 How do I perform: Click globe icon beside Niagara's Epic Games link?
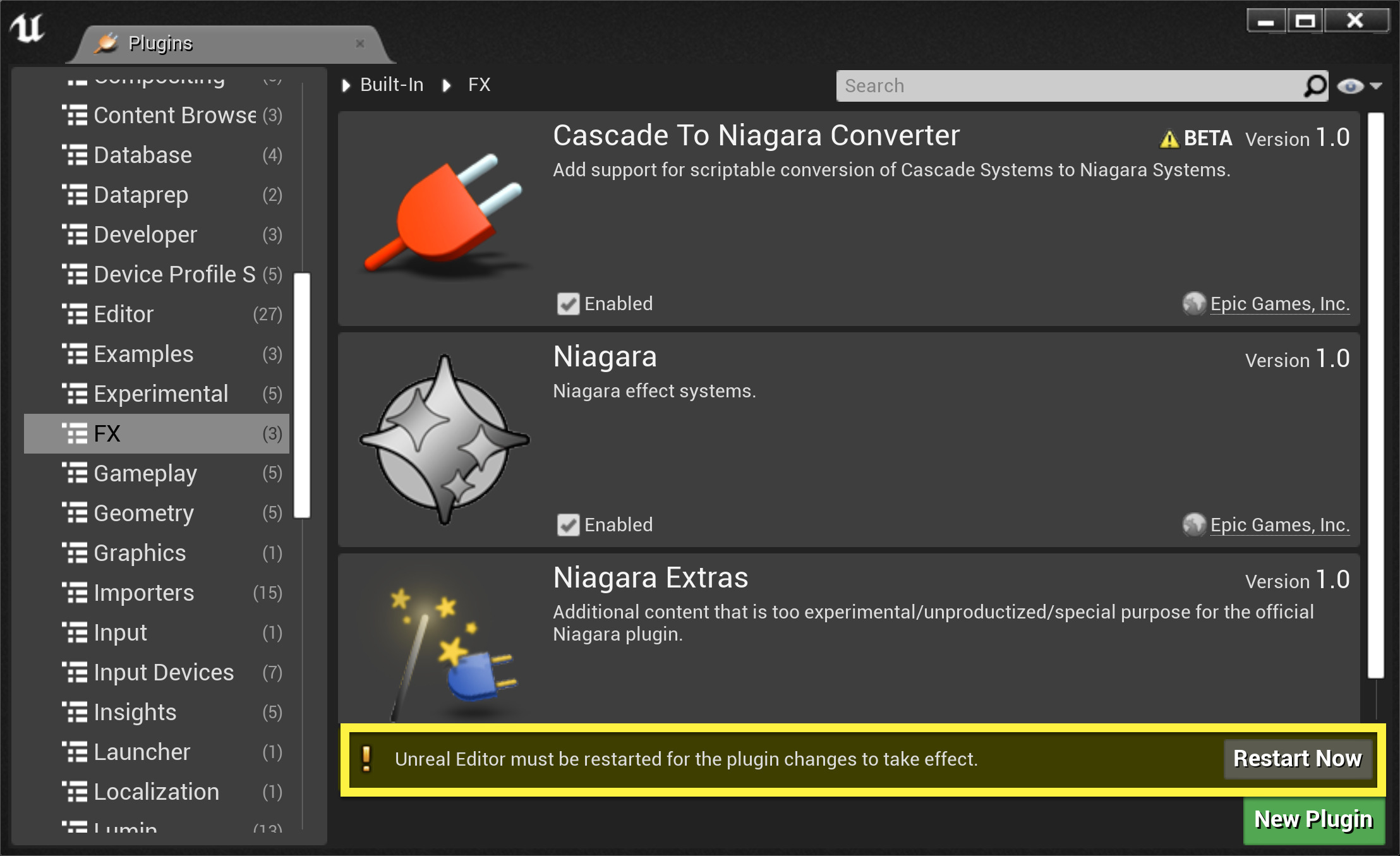(1193, 524)
